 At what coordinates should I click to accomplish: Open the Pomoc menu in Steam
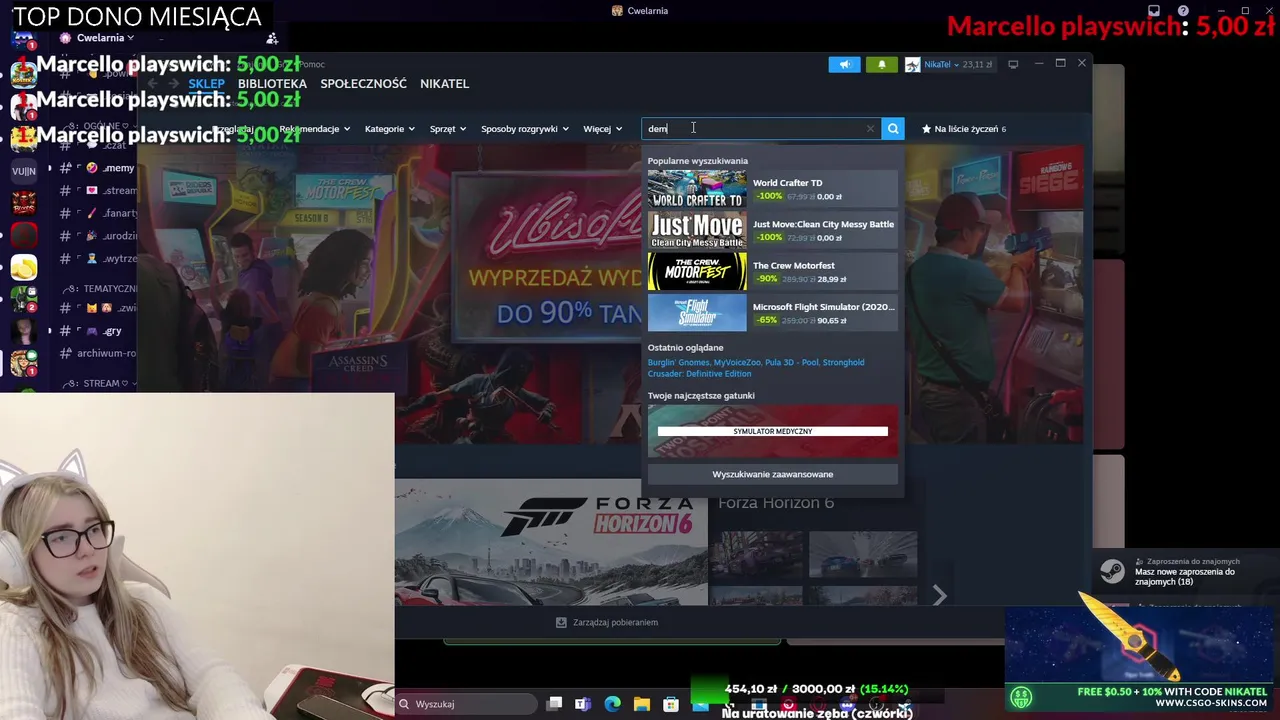point(311,64)
